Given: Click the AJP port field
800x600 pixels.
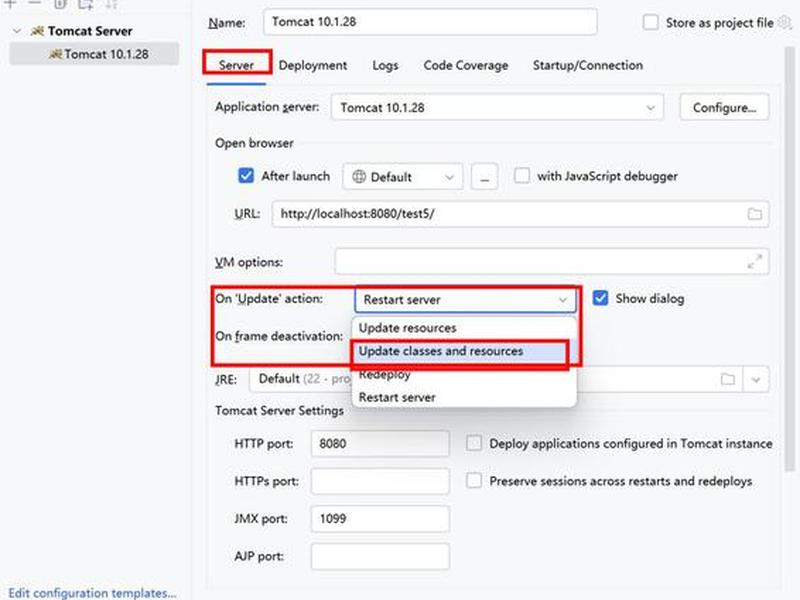Looking at the screenshot, I should tap(380, 556).
